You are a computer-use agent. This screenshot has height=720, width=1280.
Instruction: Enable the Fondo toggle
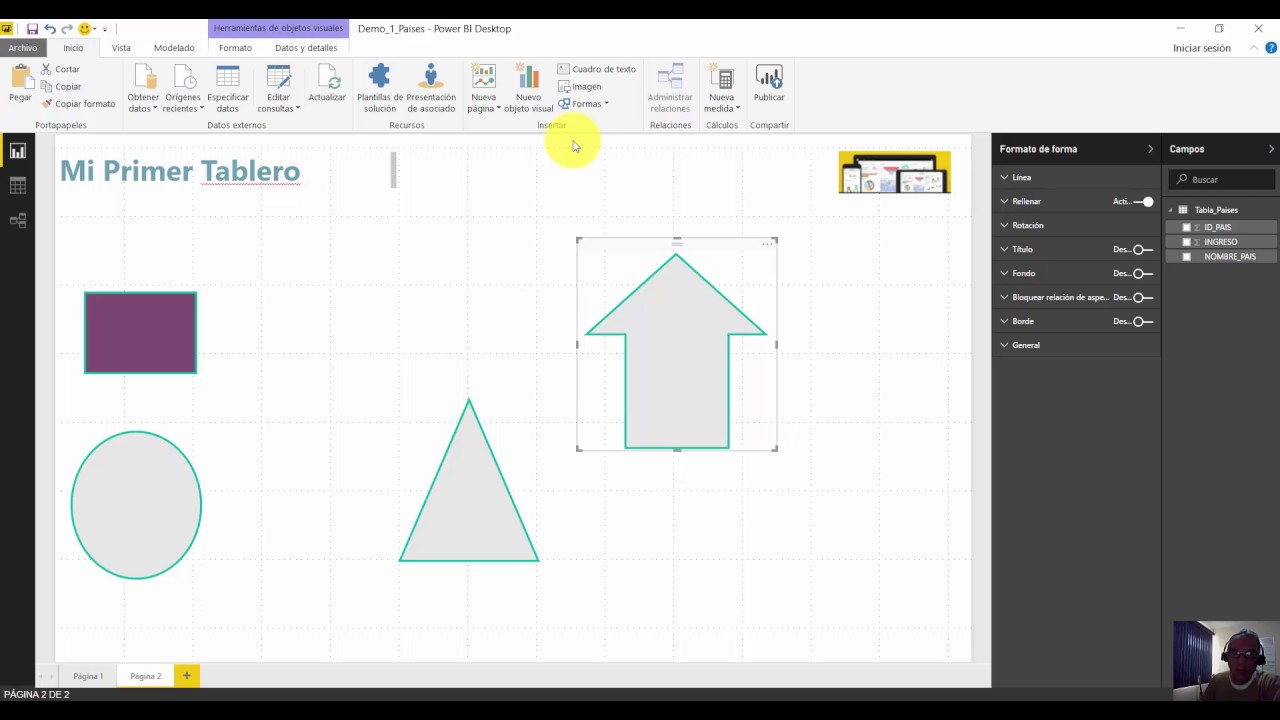(x=1143, y=274)
